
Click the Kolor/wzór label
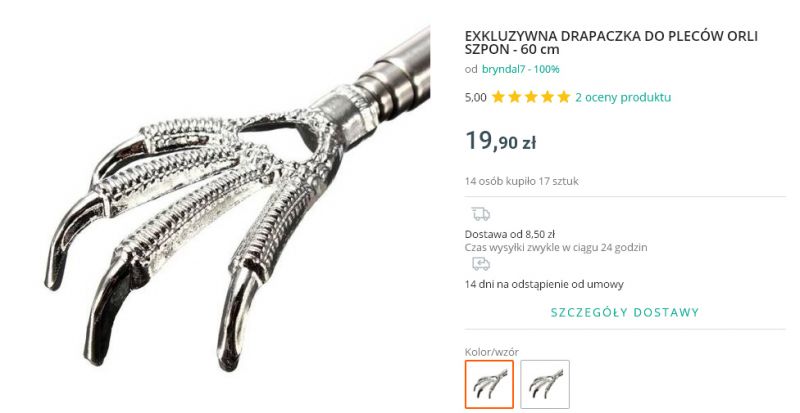click(492, 352)
